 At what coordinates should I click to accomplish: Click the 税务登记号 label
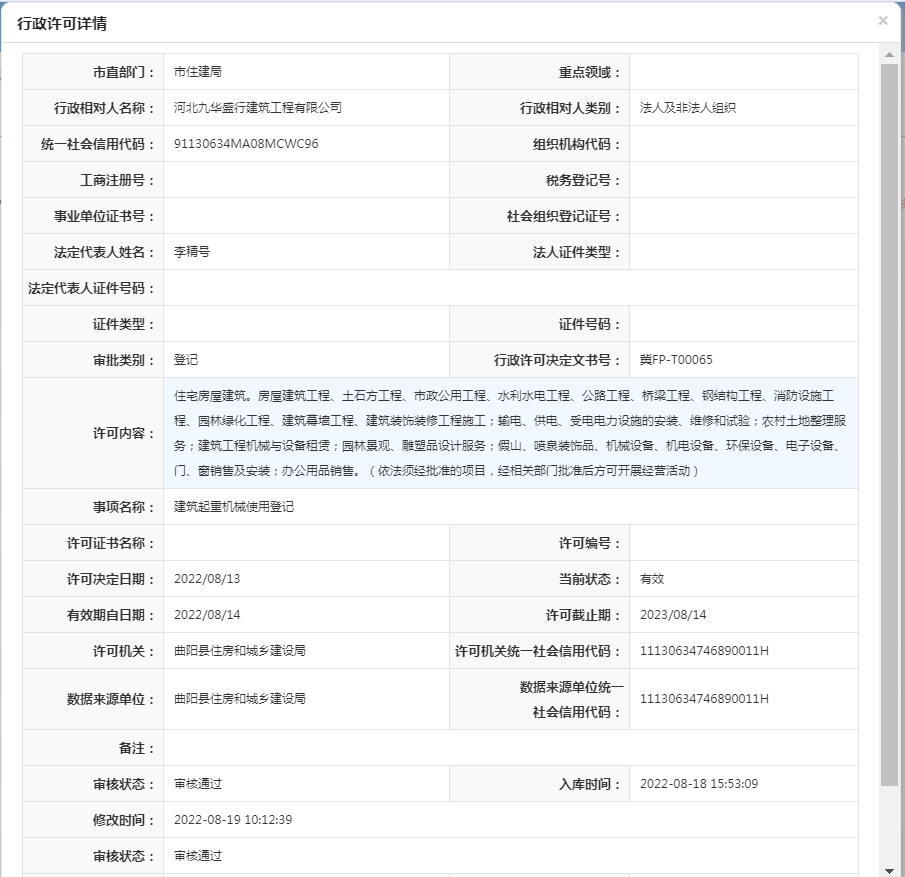click(x=583, y=180)
